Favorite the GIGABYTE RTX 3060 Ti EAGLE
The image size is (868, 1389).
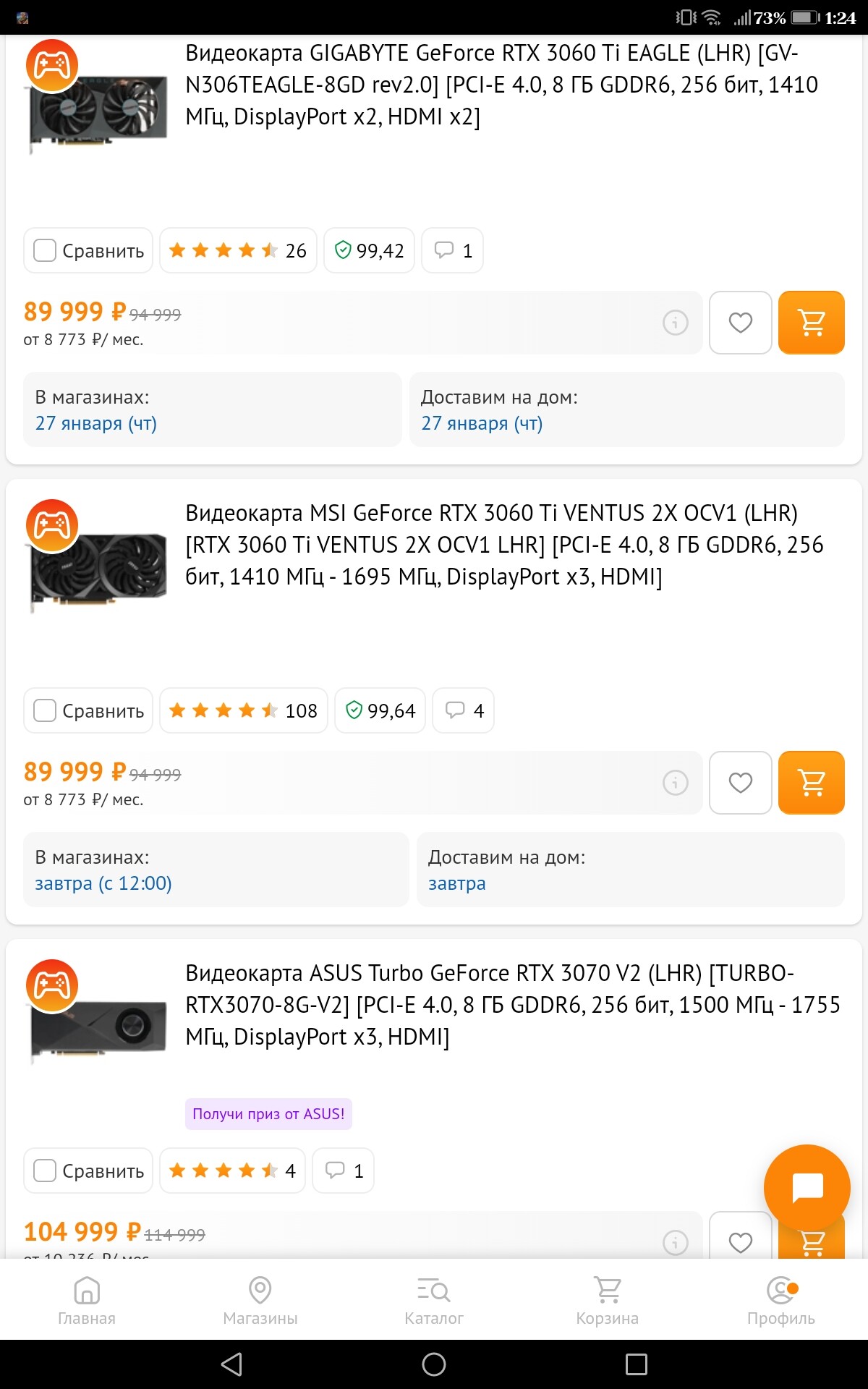pyautogui.click(x=740, y=323)
